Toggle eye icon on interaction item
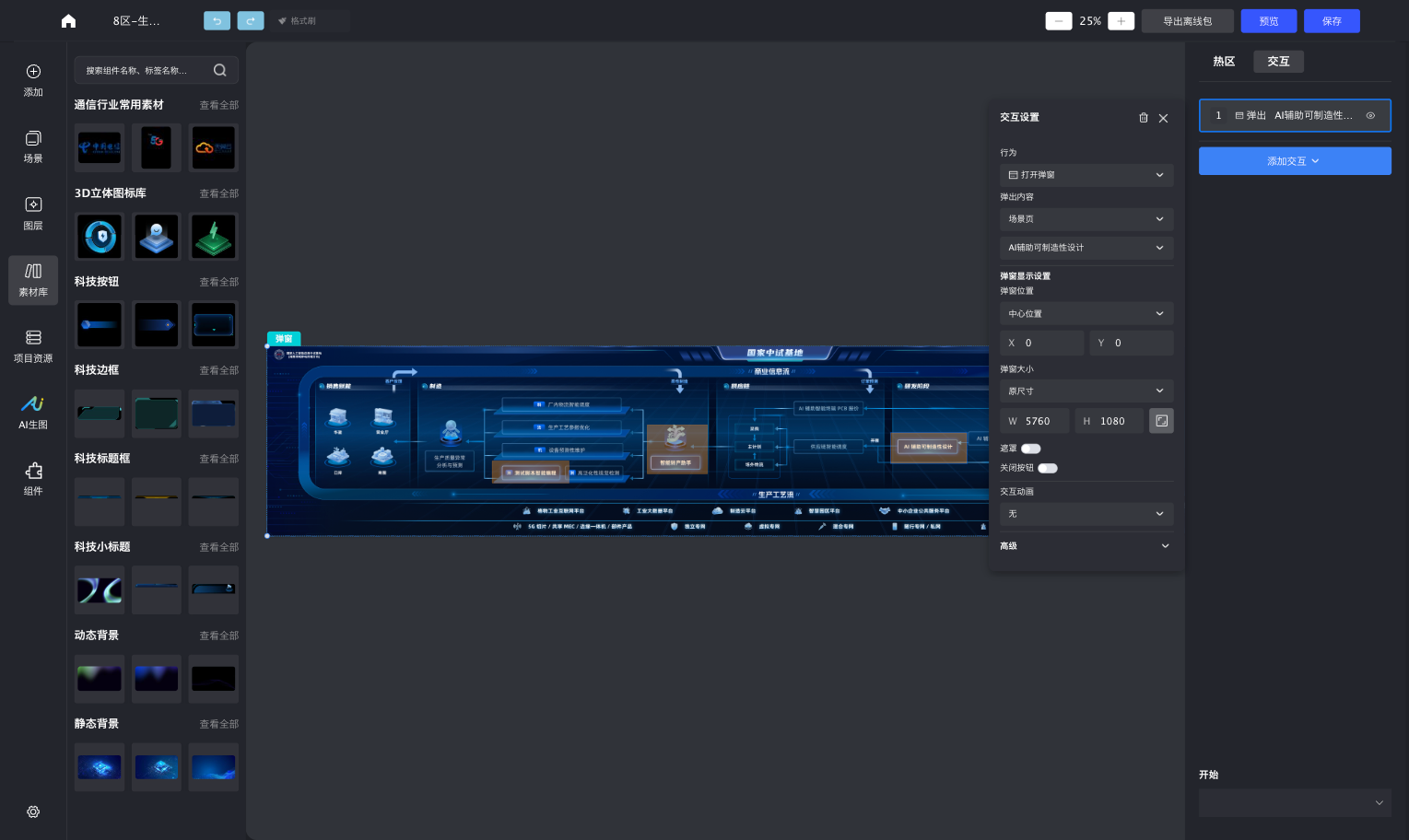Image resolution: width=1409 pixels, height=840 pixels. click(x=1370, y=116)
